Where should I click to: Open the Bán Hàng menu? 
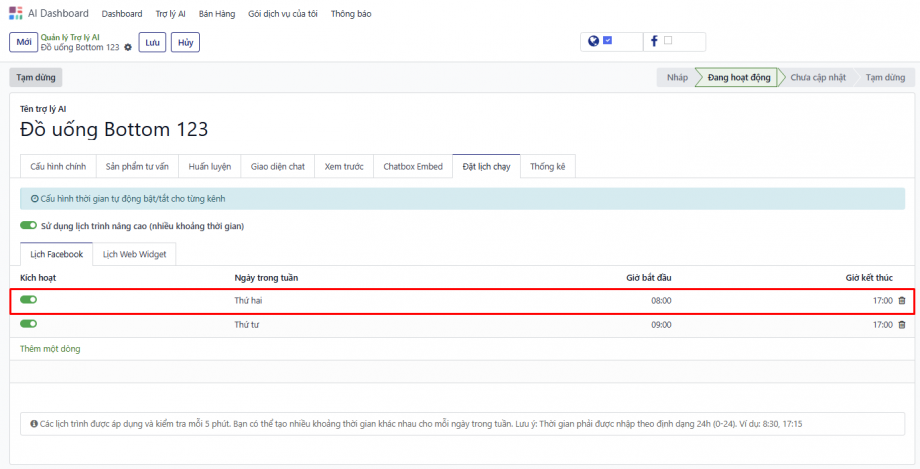tap(215, 14)
